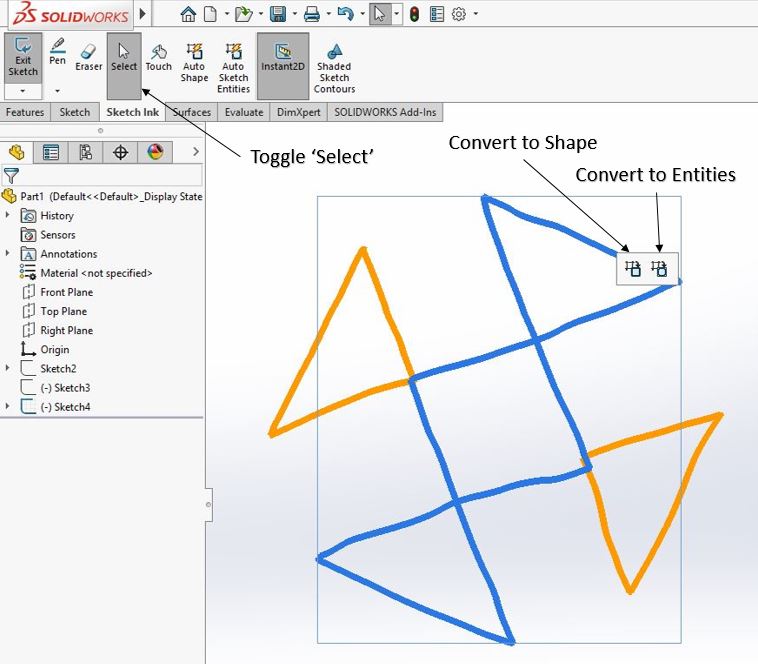
Task: Select the Pen tool
Action: click(x=57, y=51)
